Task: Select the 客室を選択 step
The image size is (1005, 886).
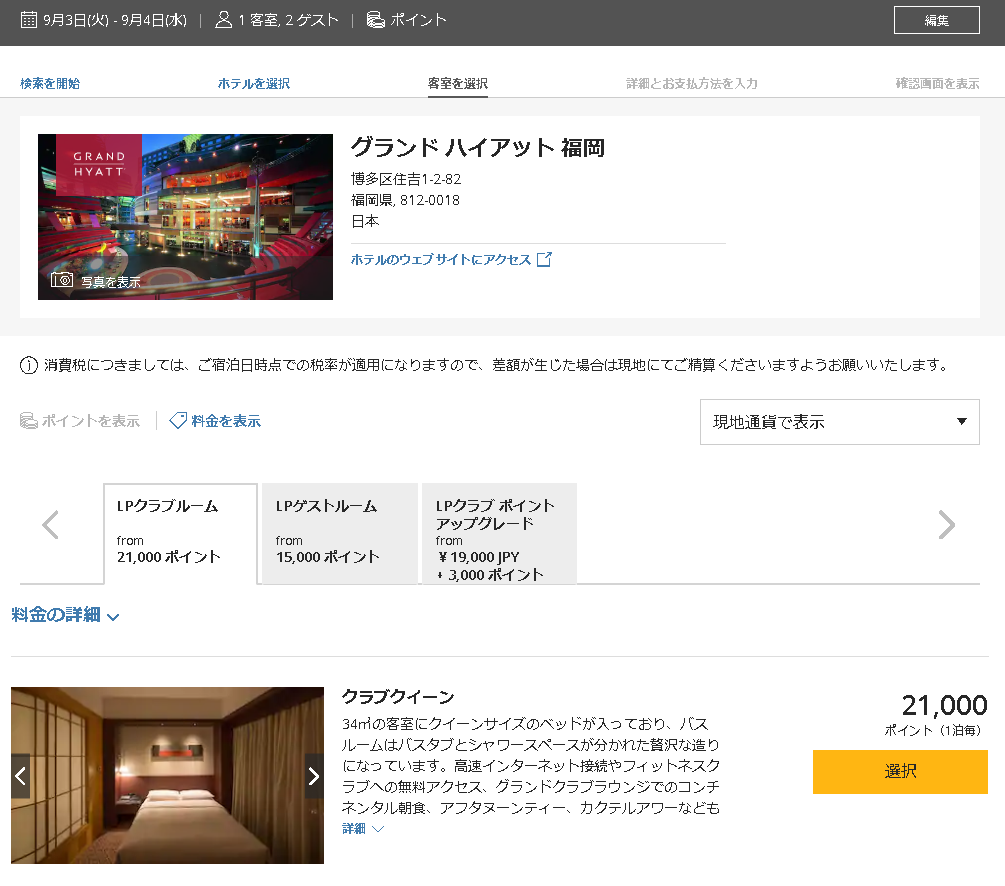Action: (x=458, y=83)
